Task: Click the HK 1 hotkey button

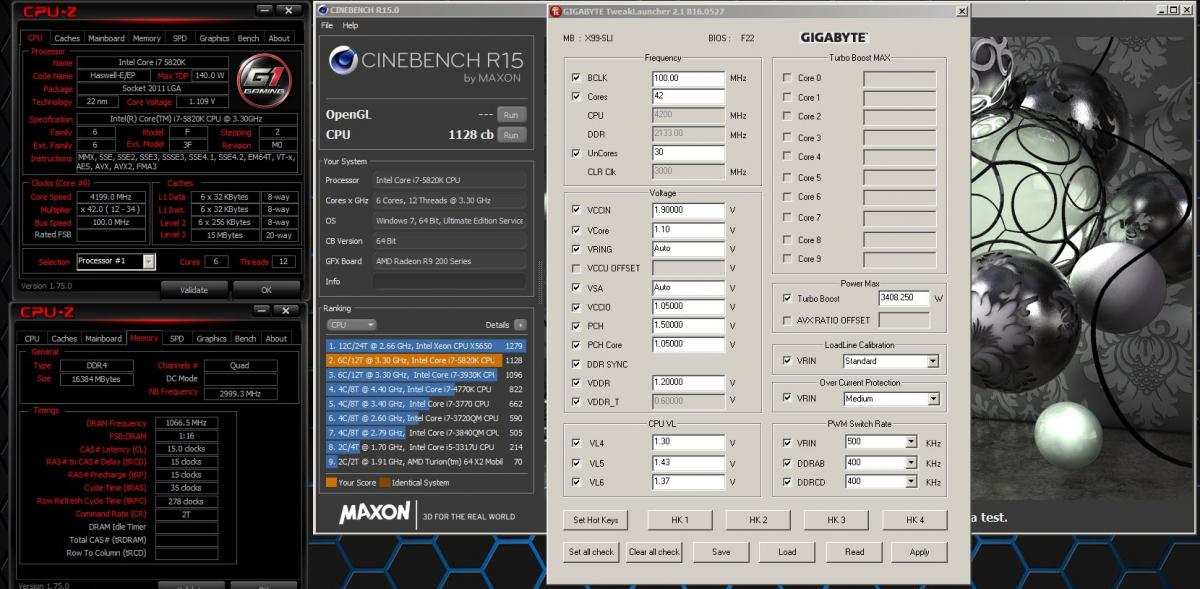Action: pos(680,520)
